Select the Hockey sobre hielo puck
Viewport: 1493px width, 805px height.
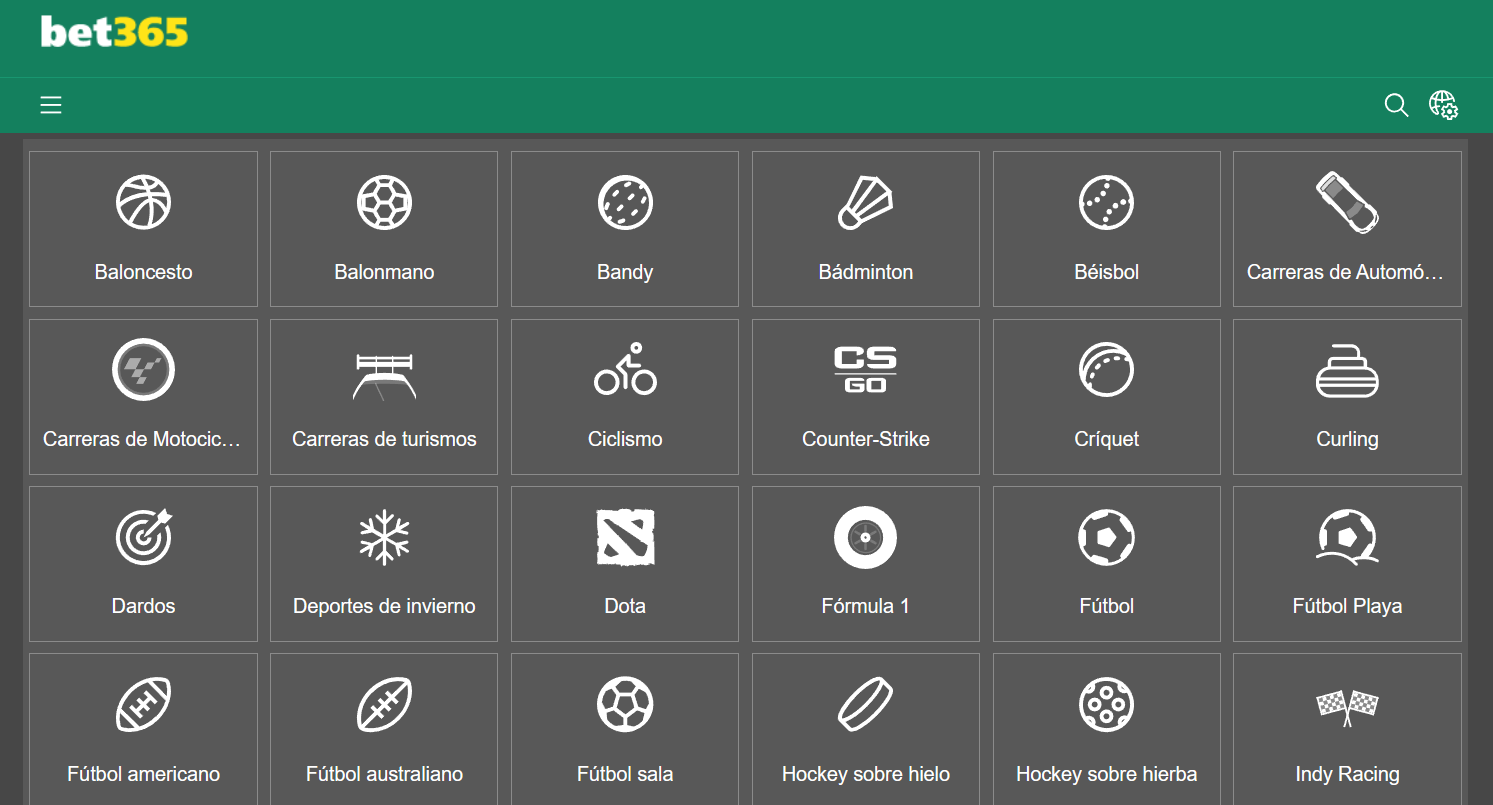pos(866,705)
